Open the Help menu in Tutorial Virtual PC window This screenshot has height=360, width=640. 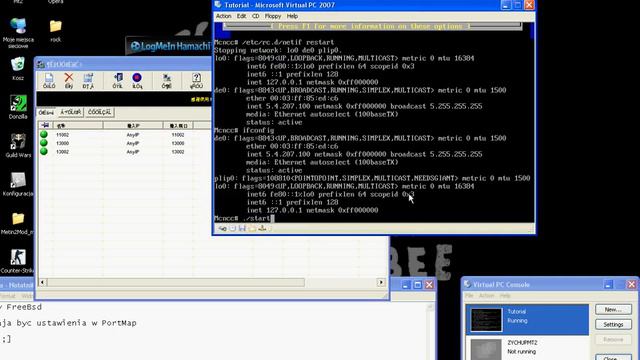pos(292,16)
